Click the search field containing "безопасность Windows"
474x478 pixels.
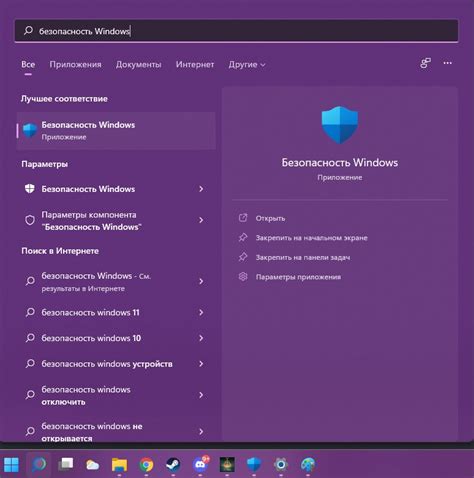[236, 31]
